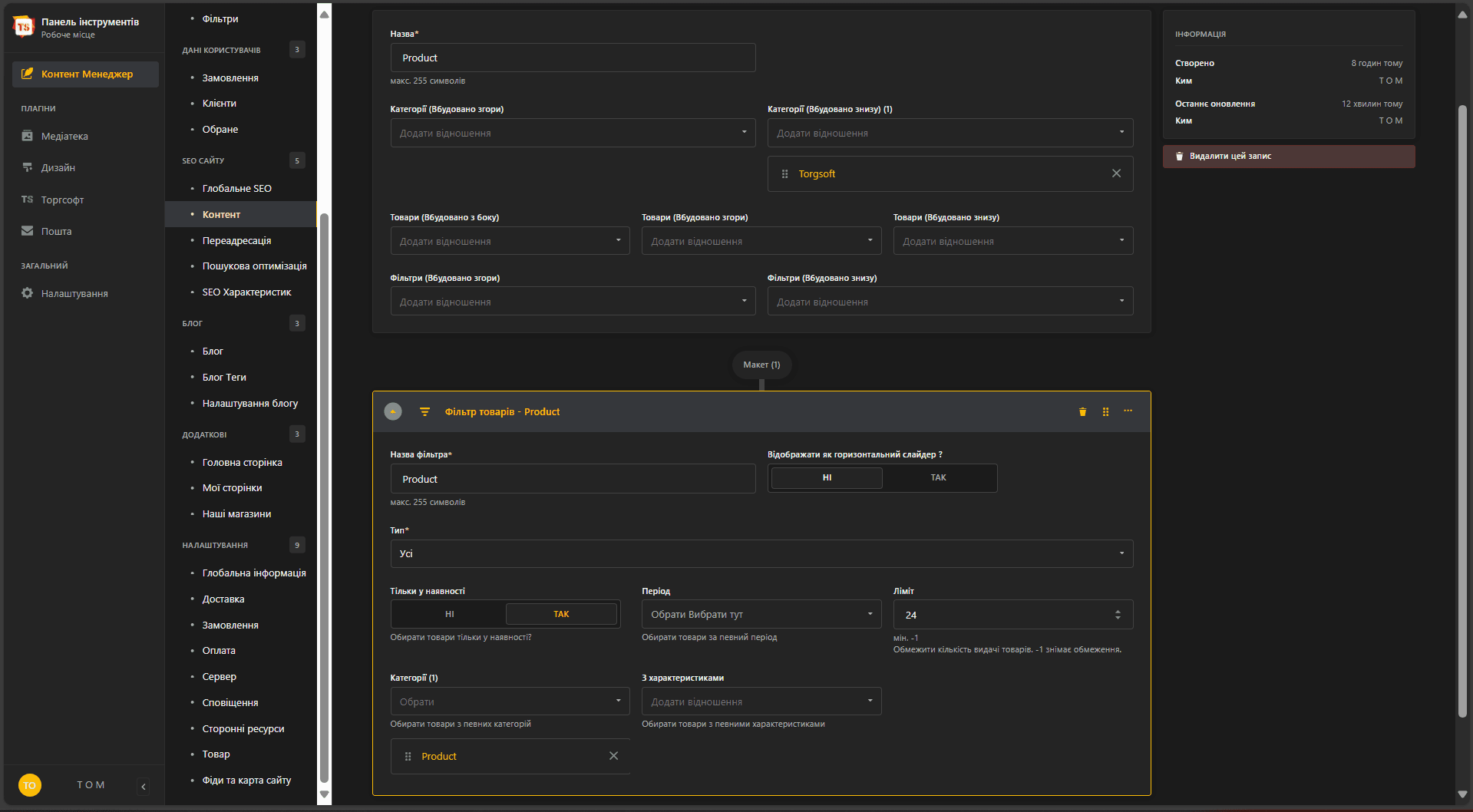1473x812 pixels.
Task: Open Фільтри (Вбудовано згори) dropdown
Action: point(573,302)
